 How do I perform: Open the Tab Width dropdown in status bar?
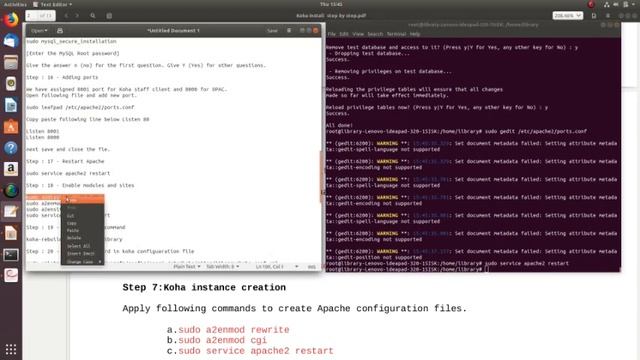[222, 267]
